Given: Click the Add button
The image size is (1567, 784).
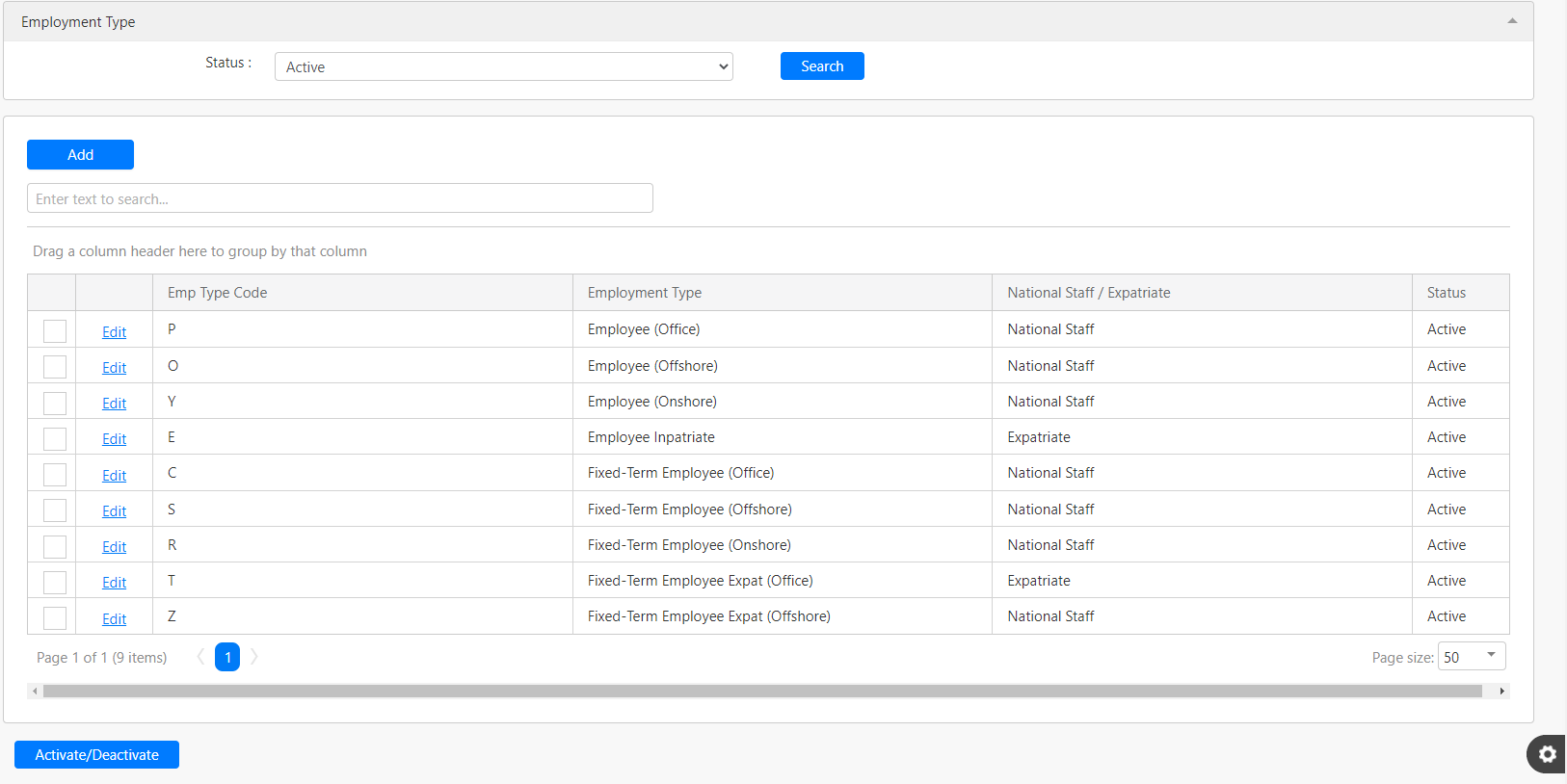Looking at the screenshot, I should (80, 154).
